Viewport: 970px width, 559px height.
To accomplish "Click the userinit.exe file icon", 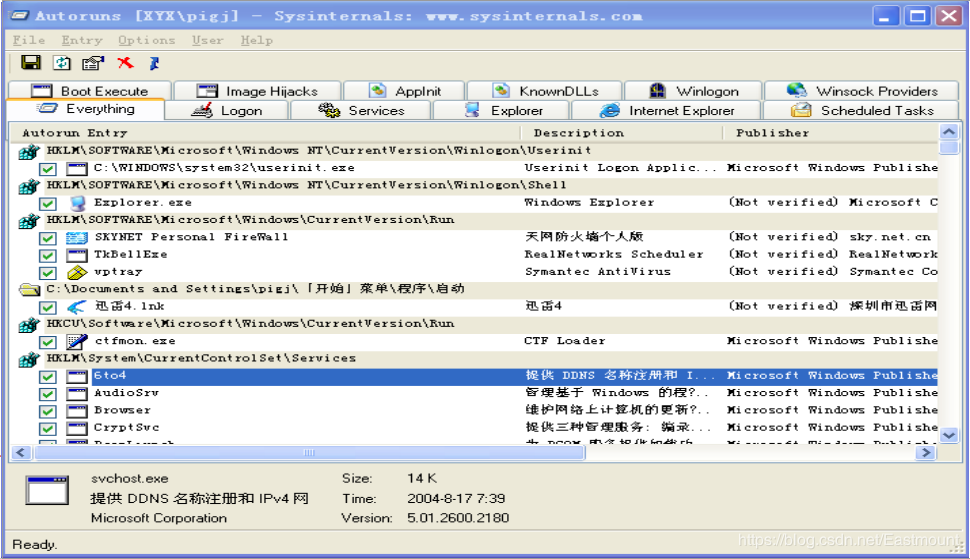I will [77, 168].
